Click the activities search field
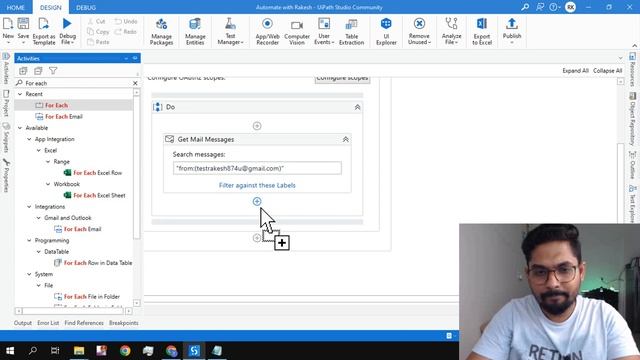Viewport: 640px width, 360px height. (78, 83)
